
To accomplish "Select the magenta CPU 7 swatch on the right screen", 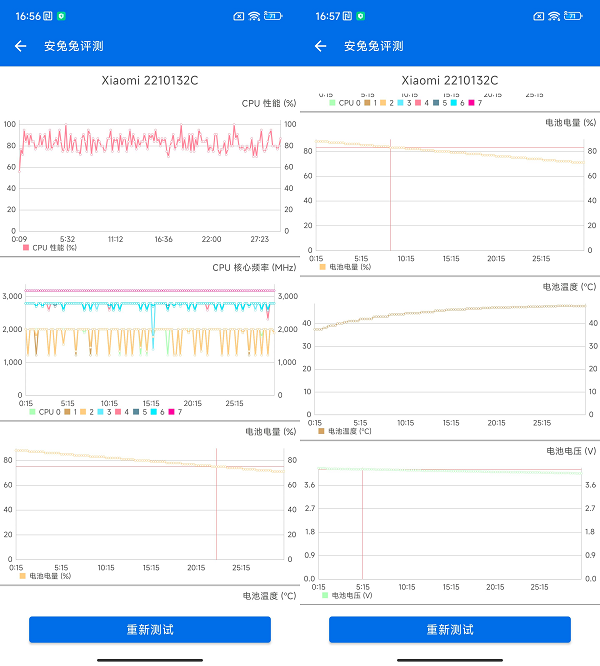I will [x=471, y=103].
